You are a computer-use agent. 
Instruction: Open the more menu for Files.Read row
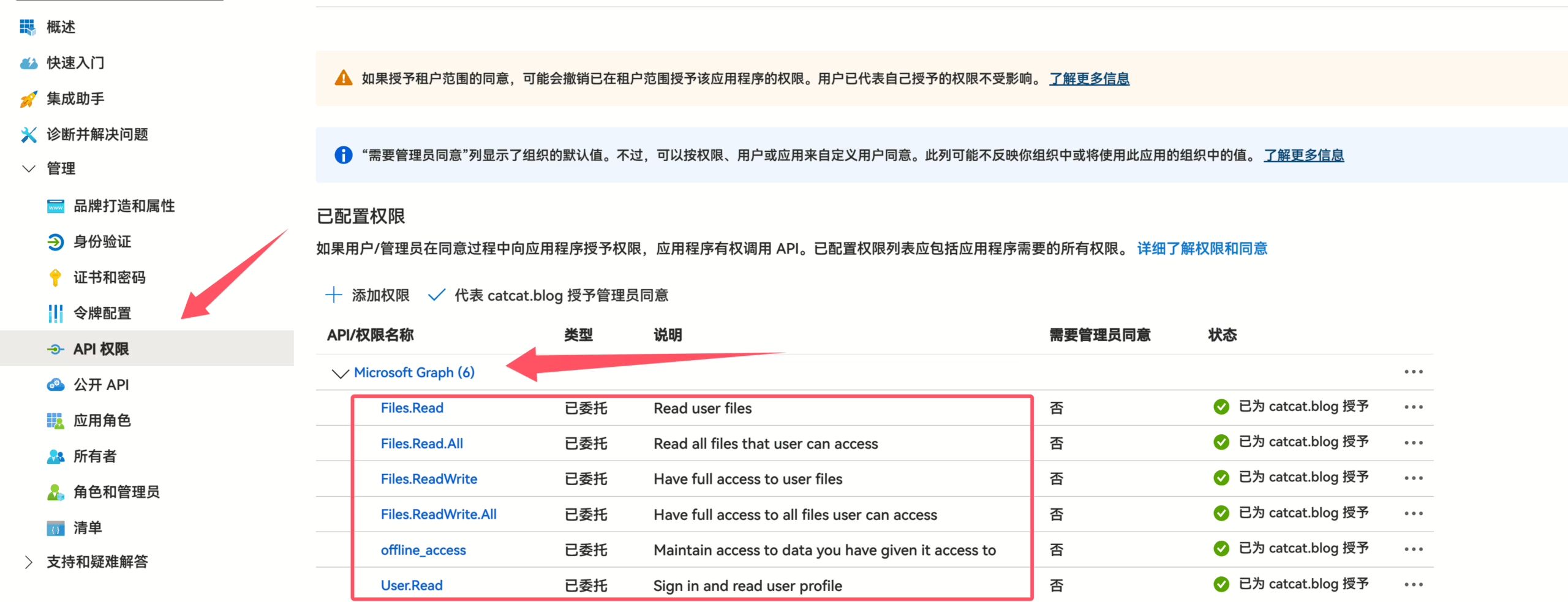tap(1414, 407)
